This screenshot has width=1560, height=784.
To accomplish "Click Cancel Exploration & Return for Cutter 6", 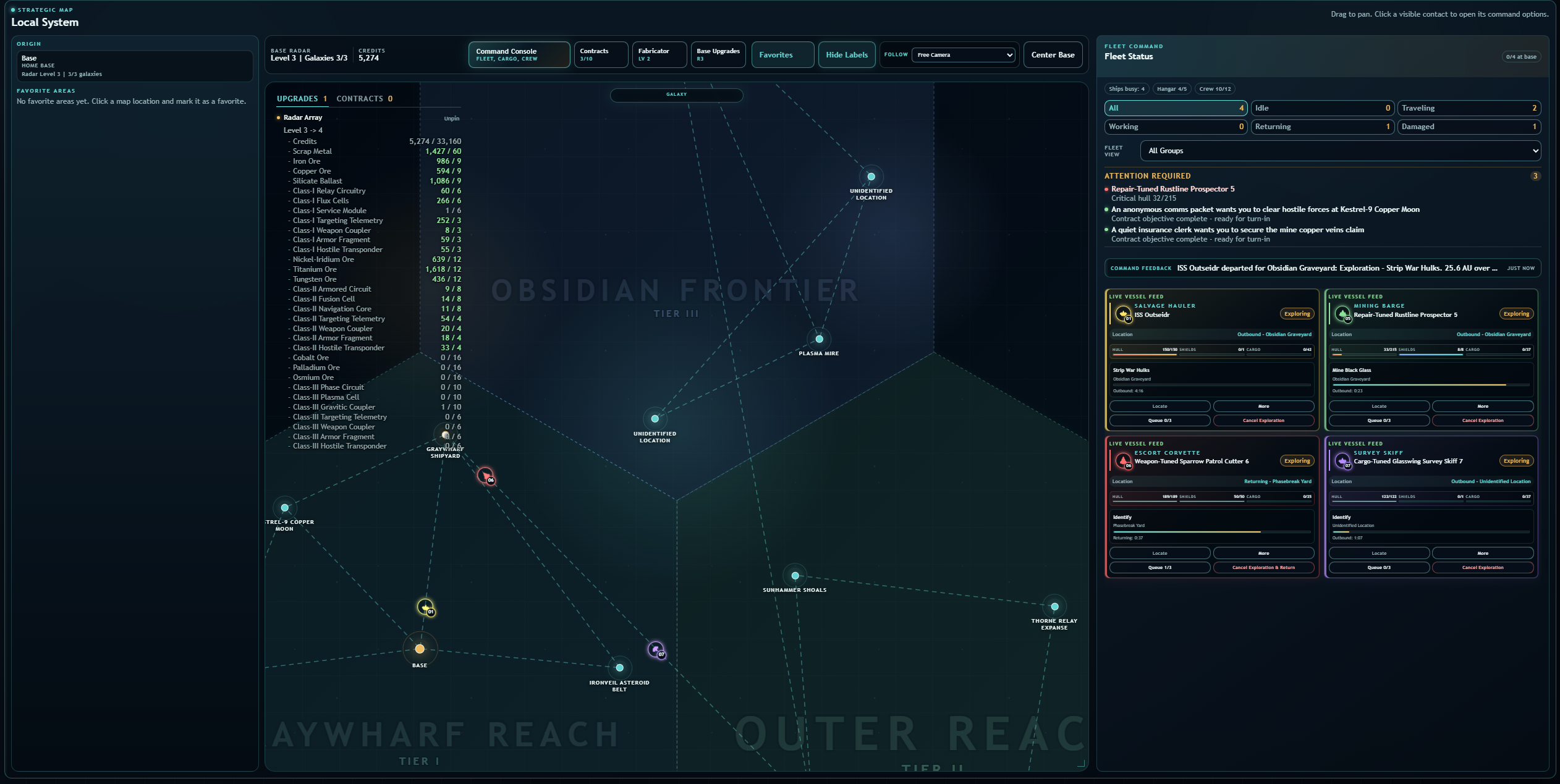I will 1263,568.
